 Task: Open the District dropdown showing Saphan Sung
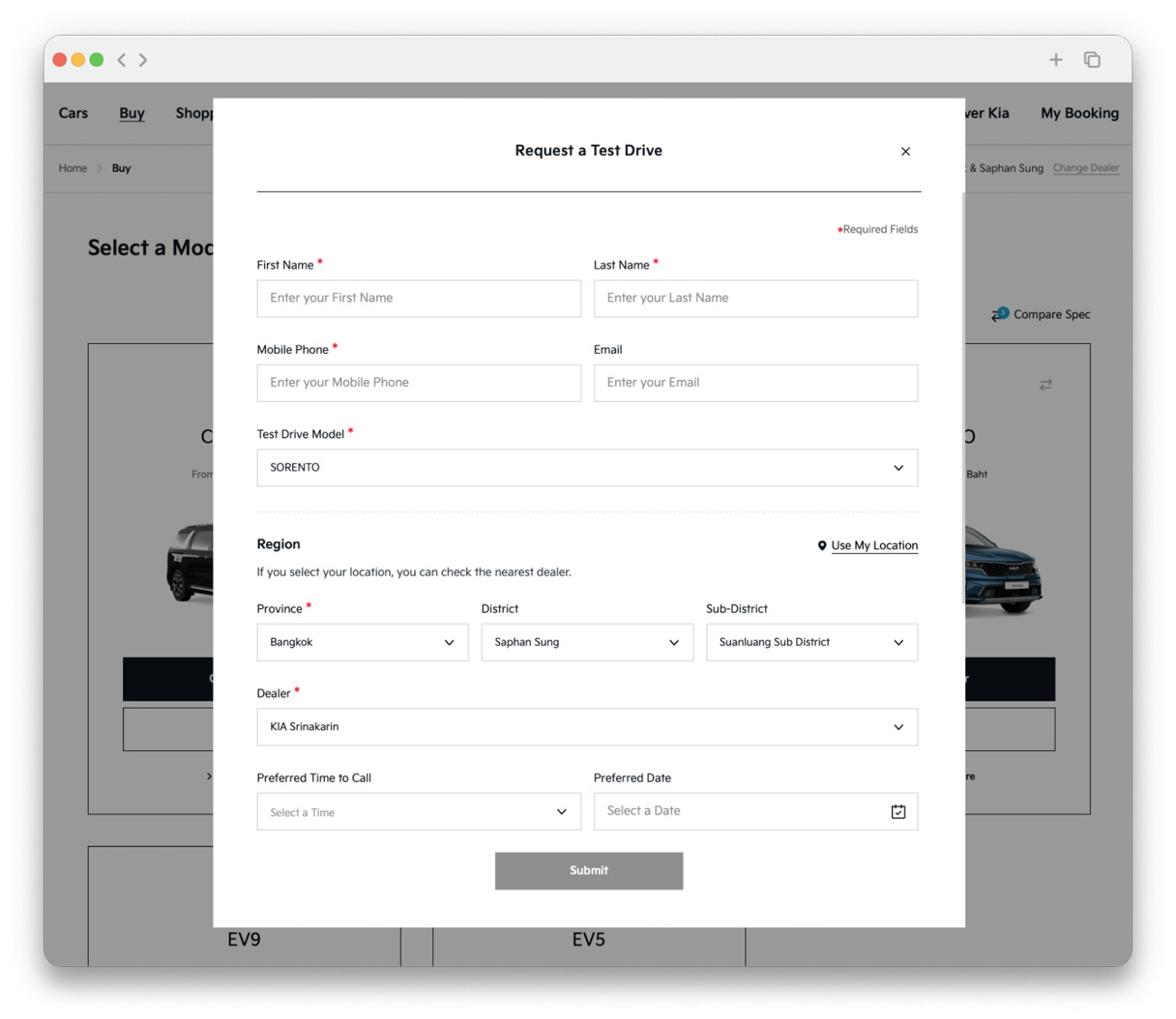coord(587,643)
